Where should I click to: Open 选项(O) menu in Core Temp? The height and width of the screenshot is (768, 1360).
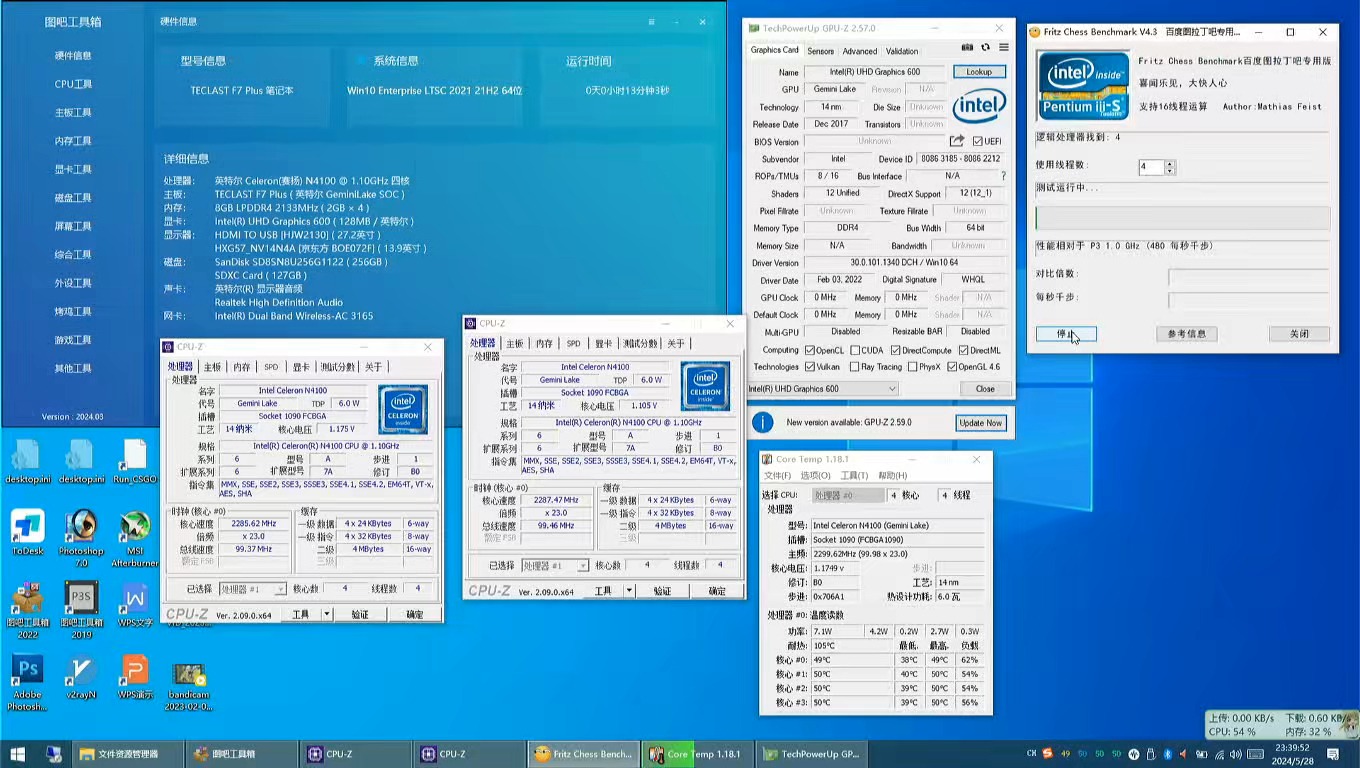point(815,476)
